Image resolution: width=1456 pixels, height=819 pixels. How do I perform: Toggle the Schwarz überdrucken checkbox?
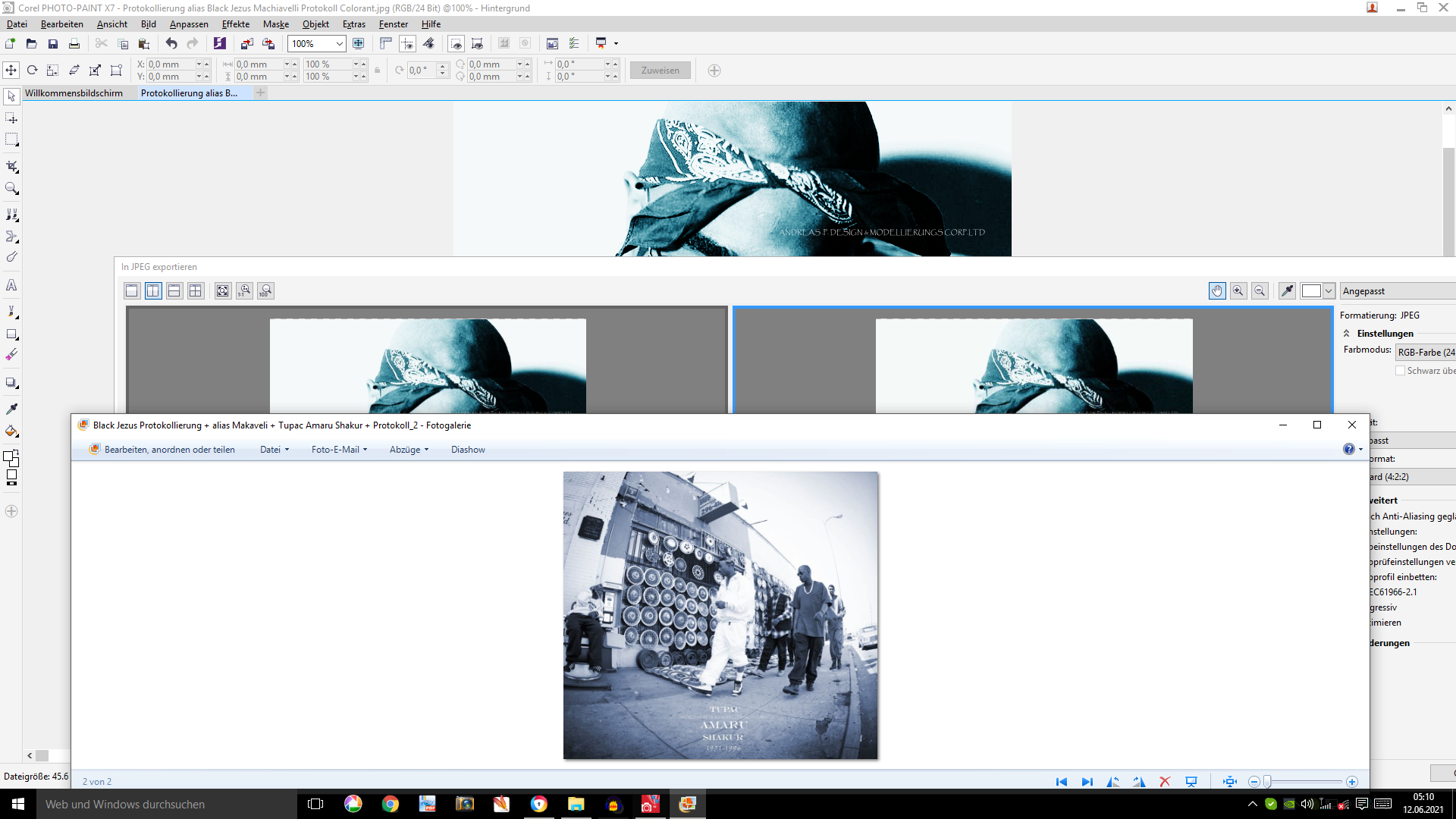[x=1400, y=371]
